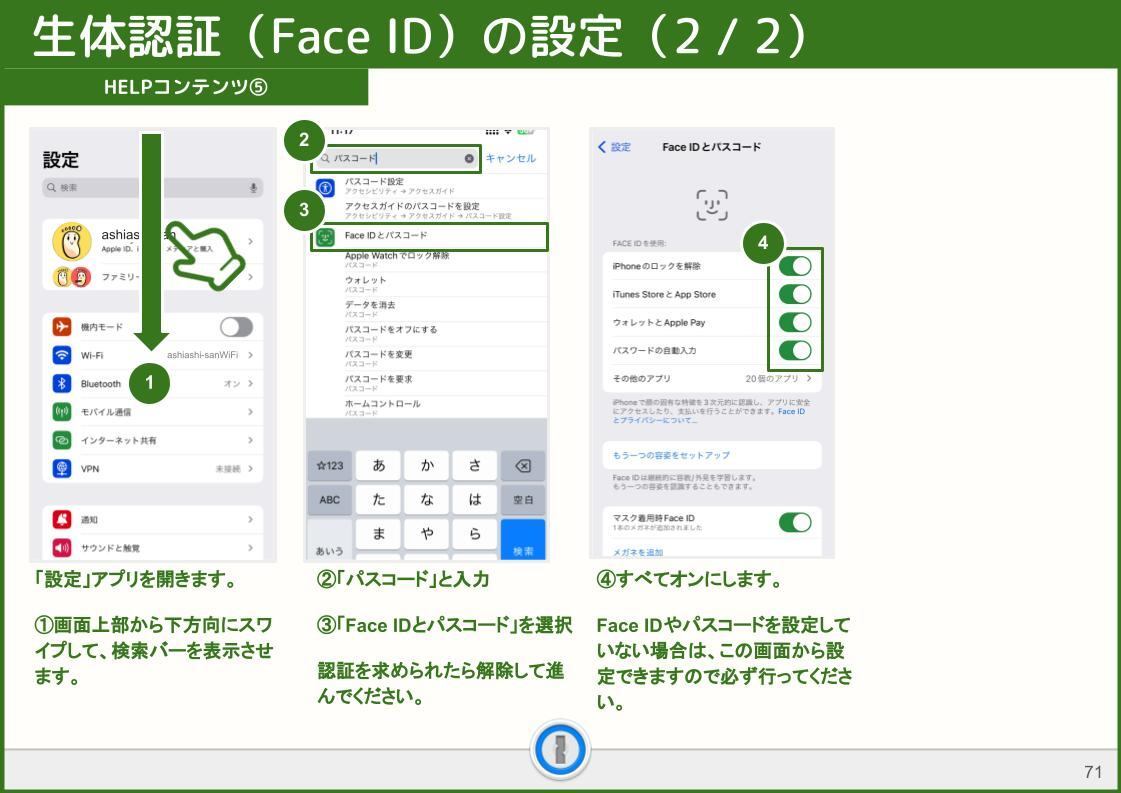Tap the microphone icon in Settings search bar
Image resolution: width=1121 pixels, height=793 pixels.
253,187
